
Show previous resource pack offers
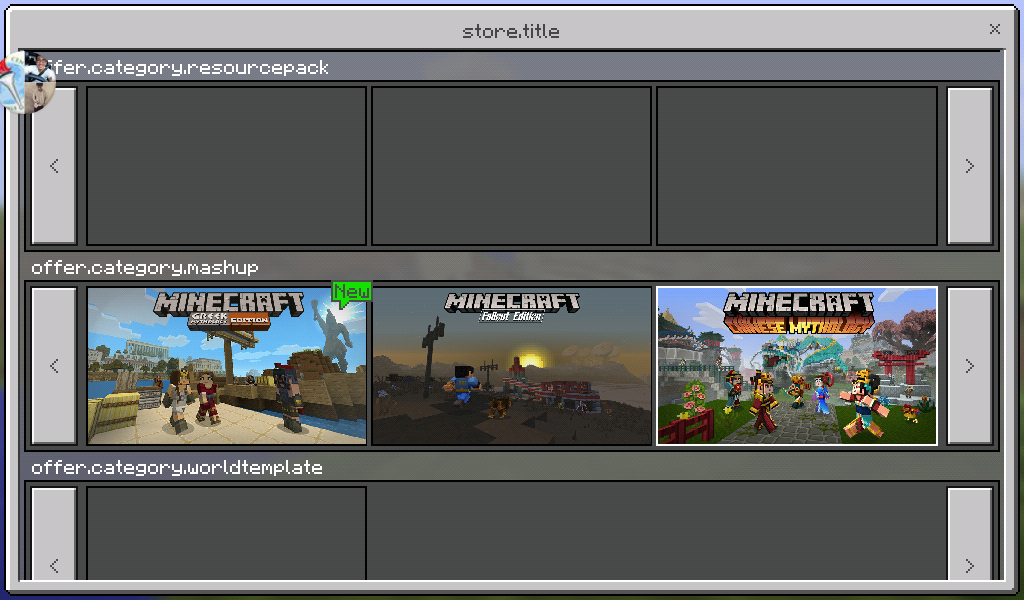tap(54, 166)
